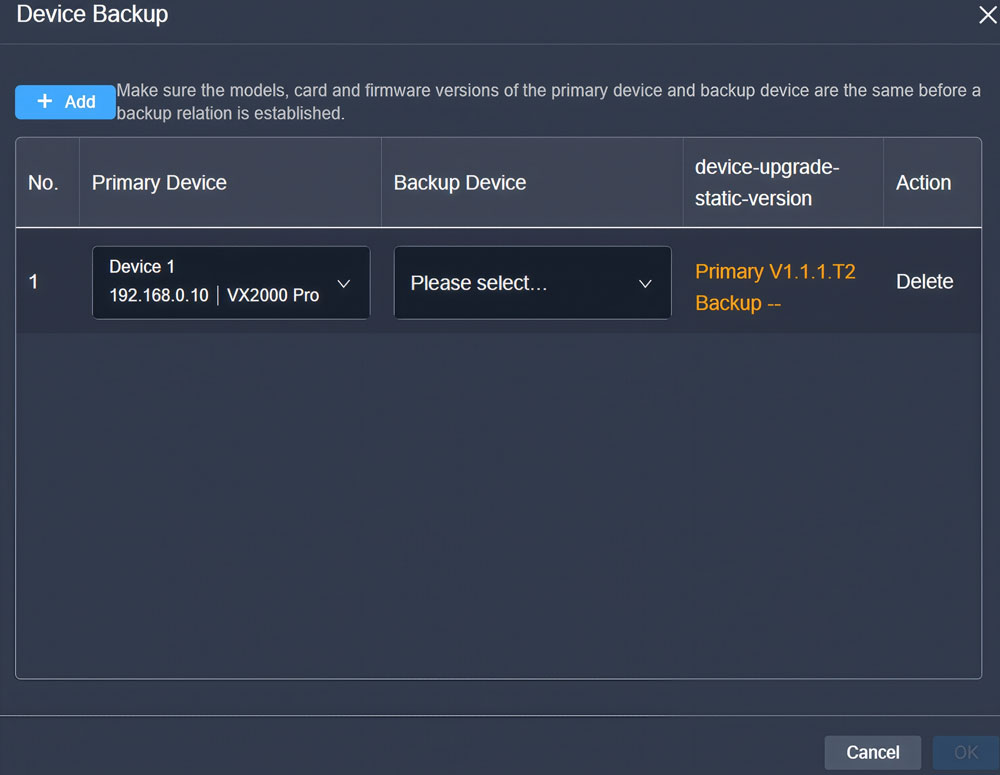Click the chevron arrow beside 'Please select...'
Viewport: 1000px width, 775px height.
coord(645,284)
